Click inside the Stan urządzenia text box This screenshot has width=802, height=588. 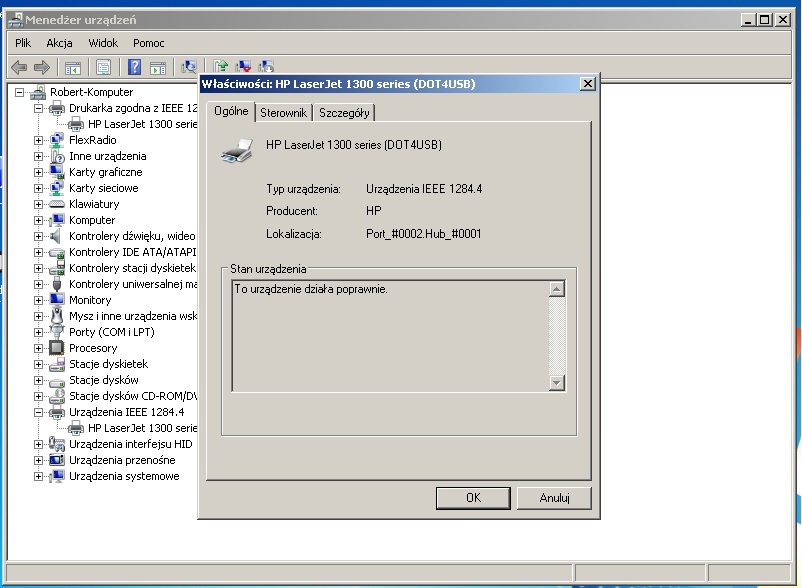click(390, 336)
